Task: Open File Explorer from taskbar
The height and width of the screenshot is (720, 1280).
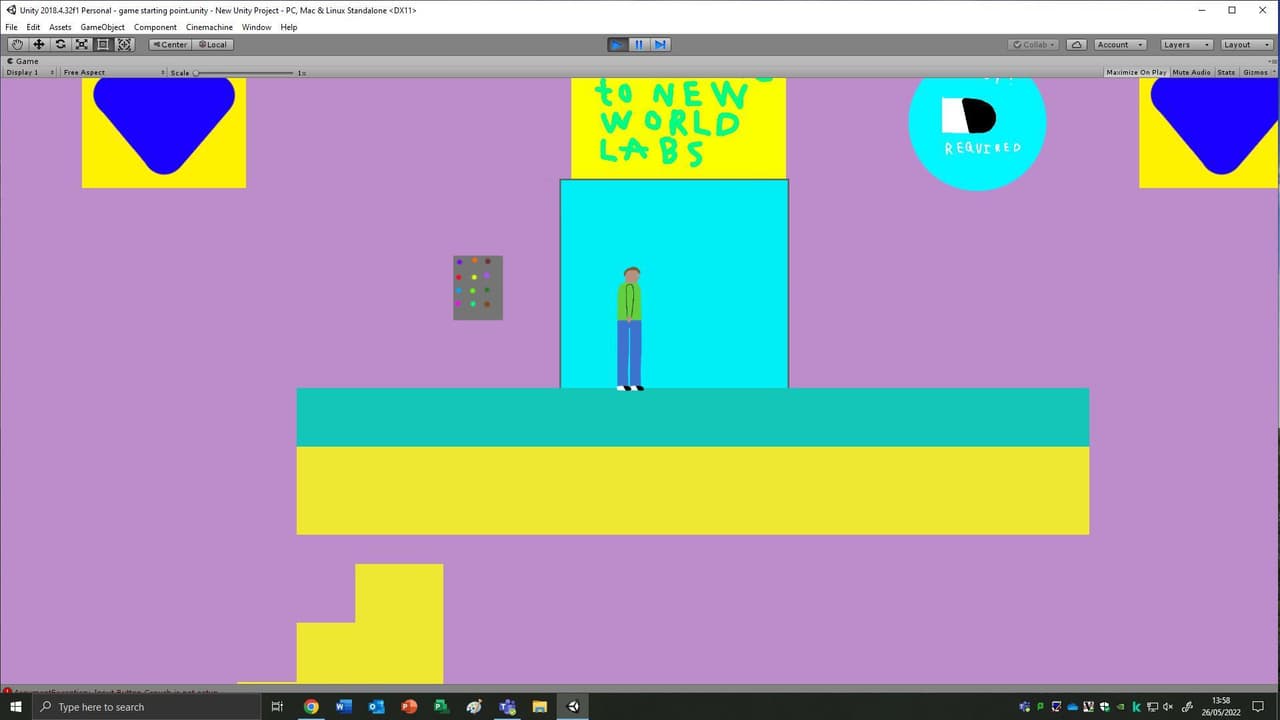Action: [539, 707]
